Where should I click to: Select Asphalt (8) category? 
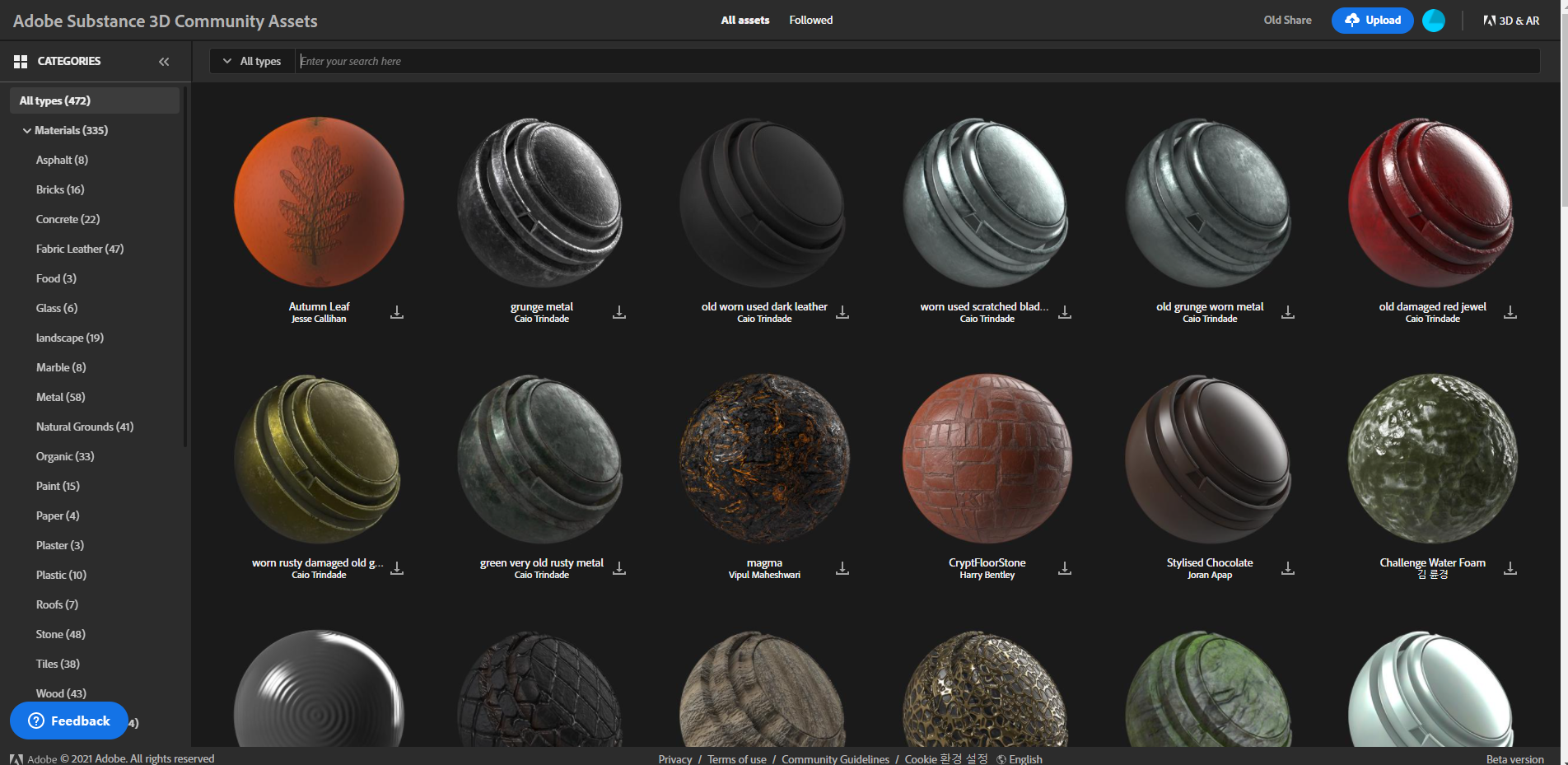click(x=62, y=160)
